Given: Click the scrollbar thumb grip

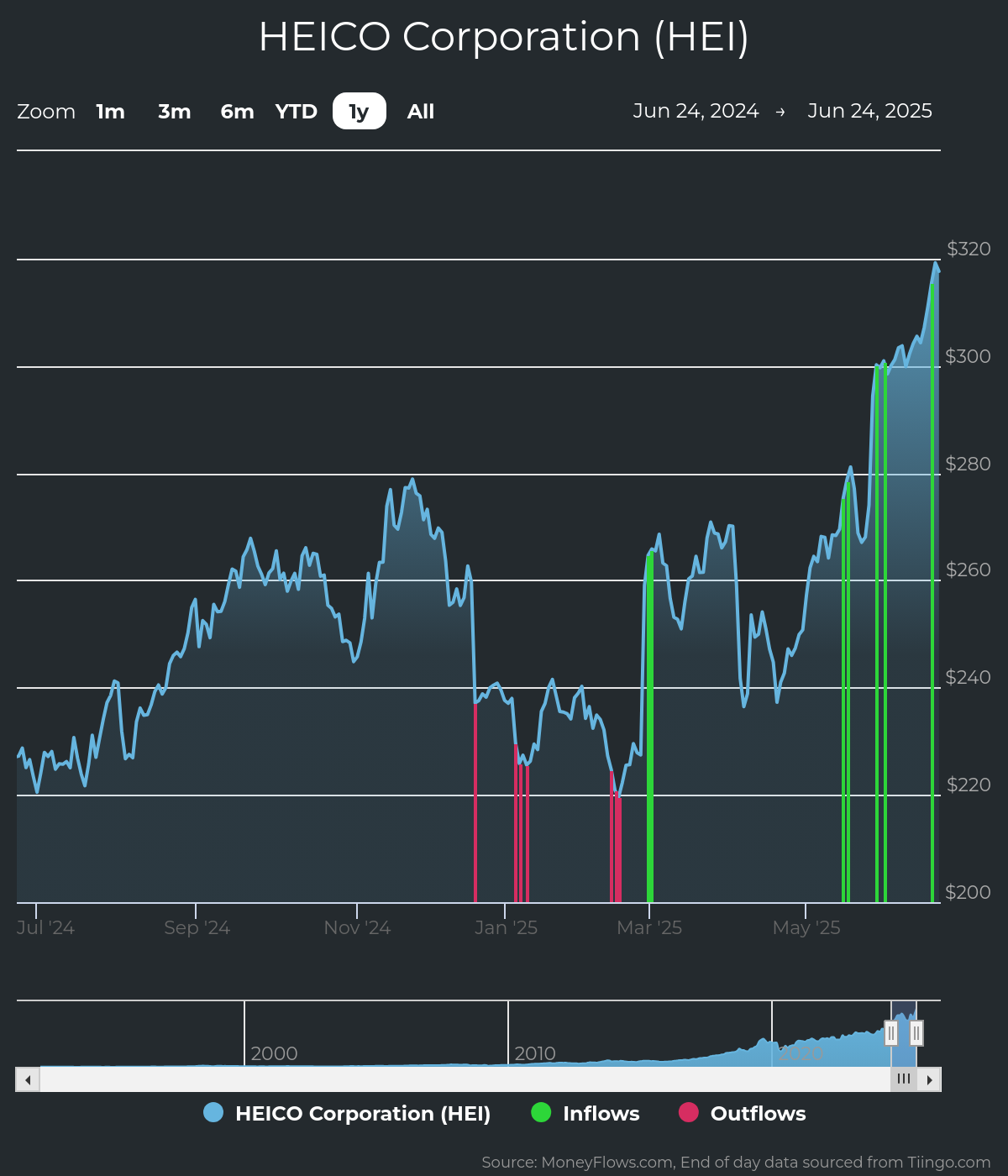Looking at the screenshot, I should coord(904,1079).
